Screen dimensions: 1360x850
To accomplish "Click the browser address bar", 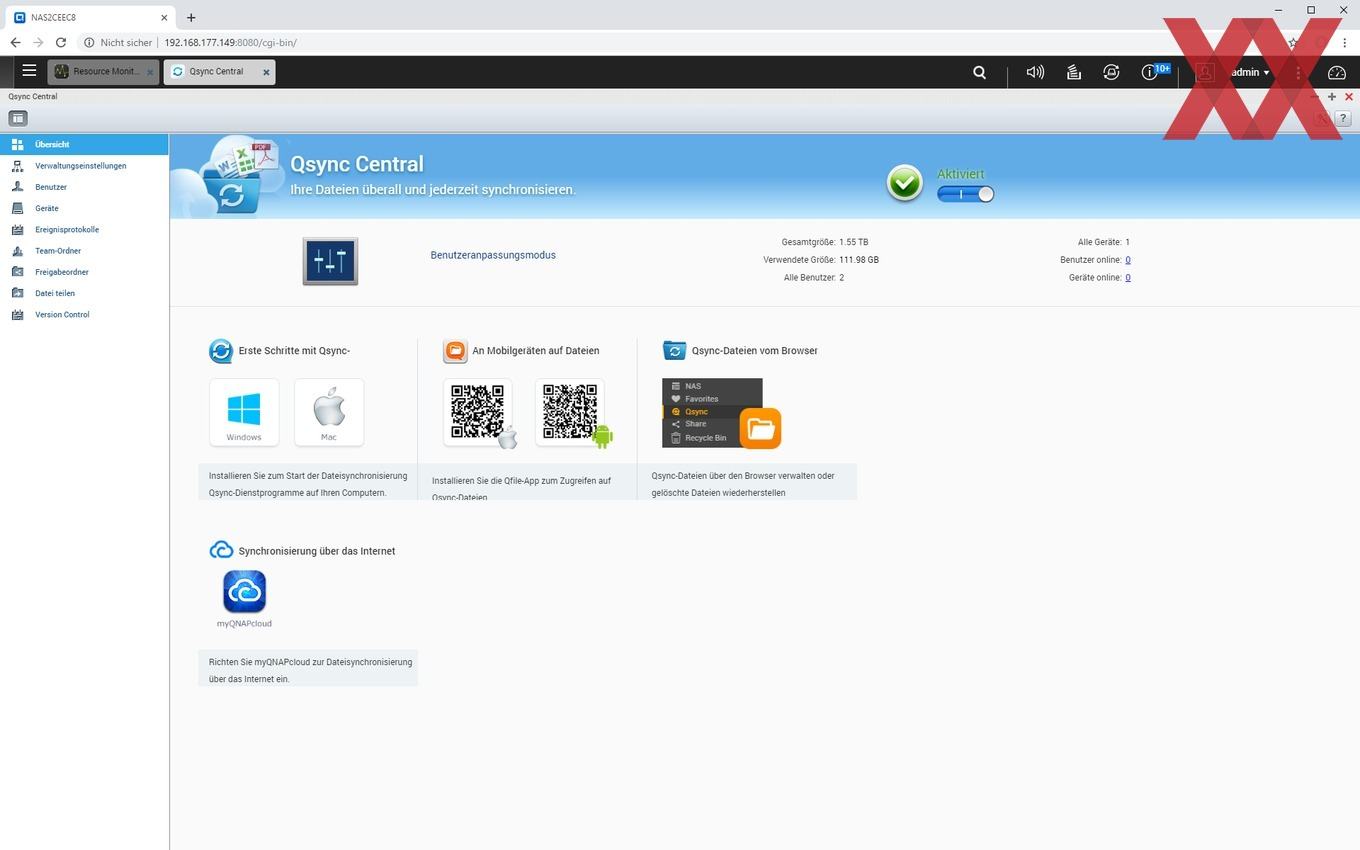I will 680,43.
